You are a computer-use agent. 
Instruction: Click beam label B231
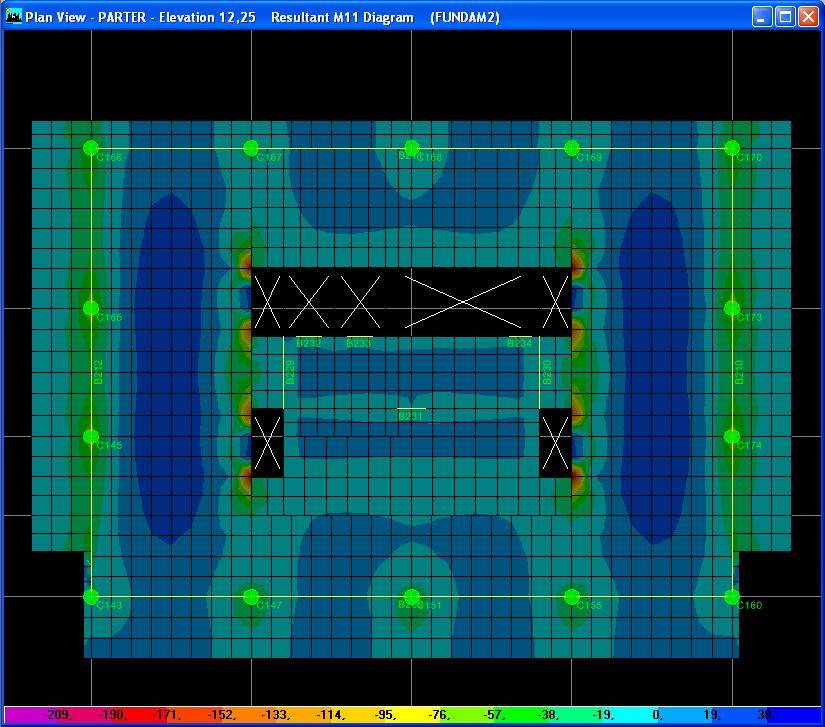(x=410, y=415)
